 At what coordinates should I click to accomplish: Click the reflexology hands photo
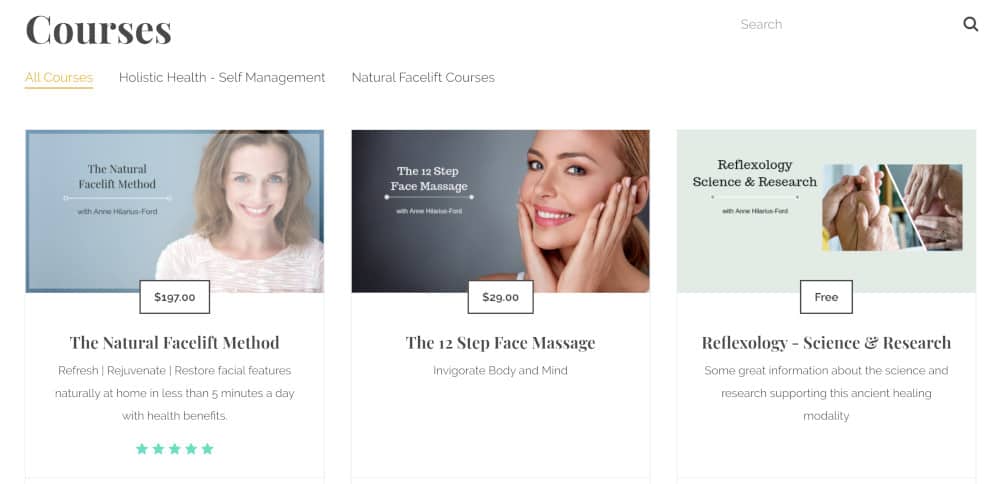892,208
